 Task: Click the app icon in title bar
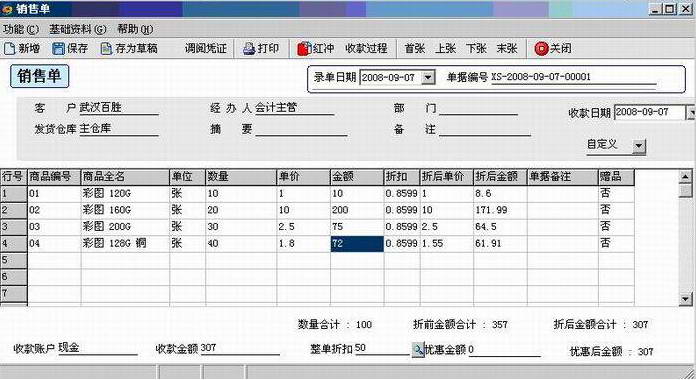[x=7, y=9]
